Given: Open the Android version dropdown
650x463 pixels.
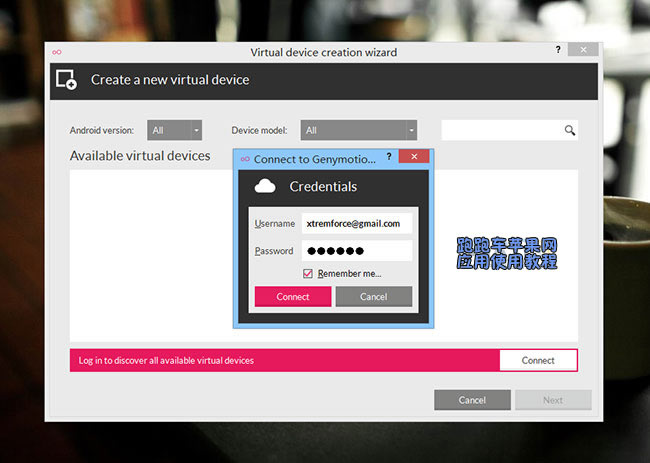Looking at the screenshot, I should [x=175, y=130].
